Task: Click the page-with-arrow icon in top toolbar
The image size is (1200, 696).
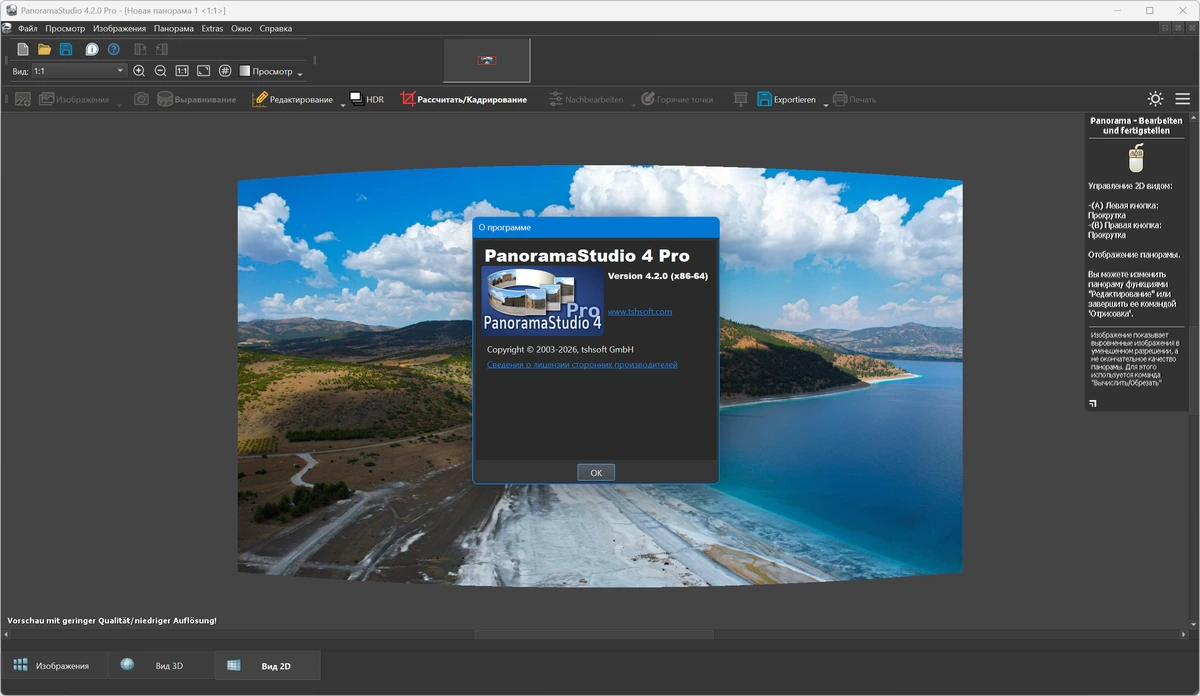Action: 140,49
